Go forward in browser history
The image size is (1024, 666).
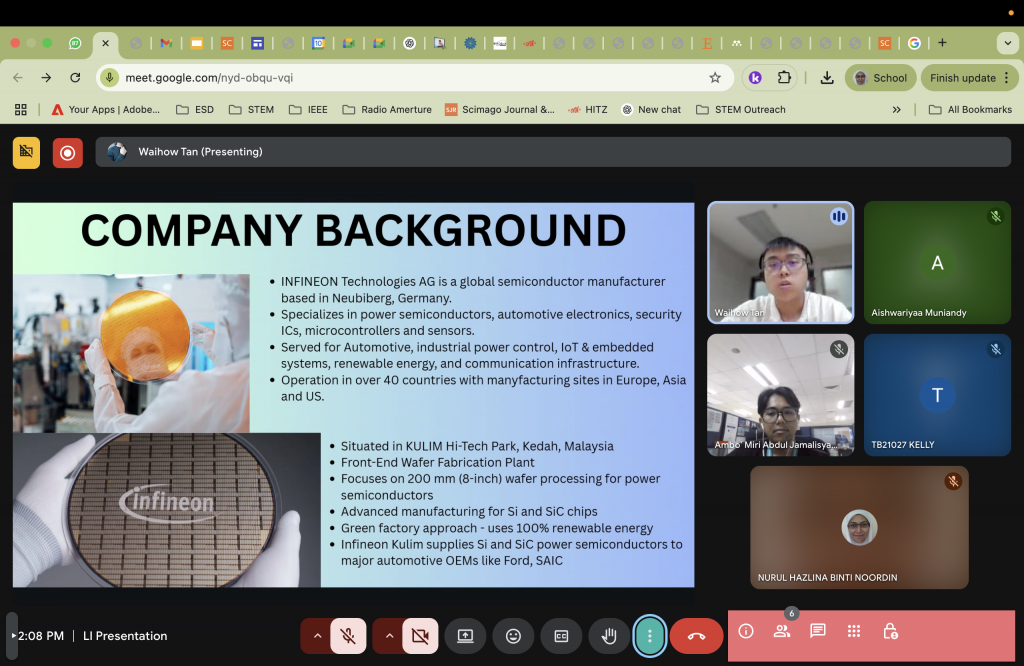point(46,78)
